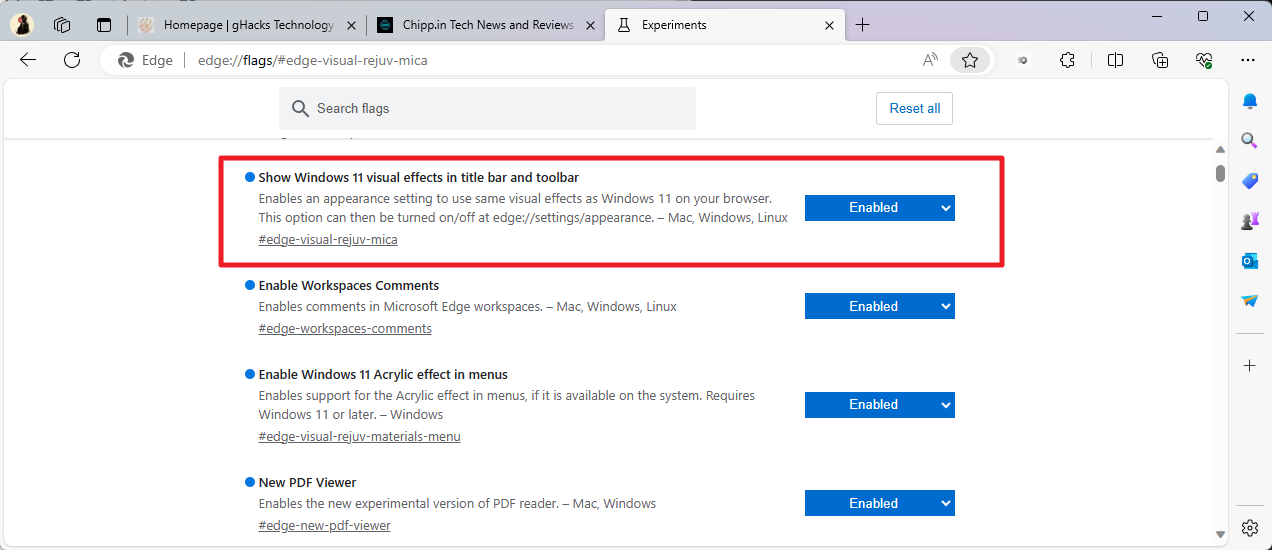The width and height of the screenshot is (1272, 550).
Task: Open sidebar Drop paper plane icon
Action: pyautogui.click(x=1249, y=301)
